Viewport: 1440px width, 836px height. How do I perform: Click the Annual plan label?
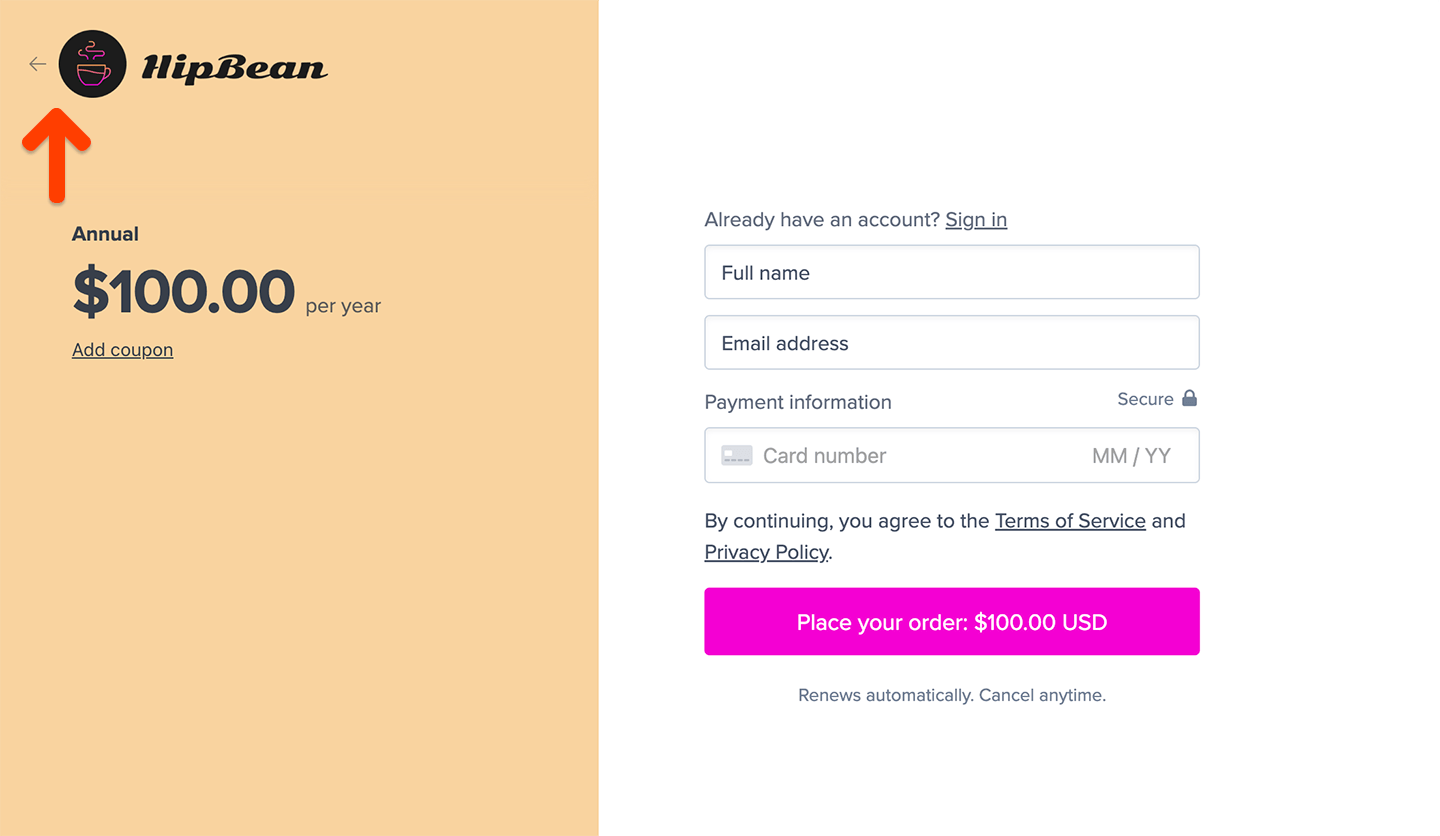(x=105, y=234)
